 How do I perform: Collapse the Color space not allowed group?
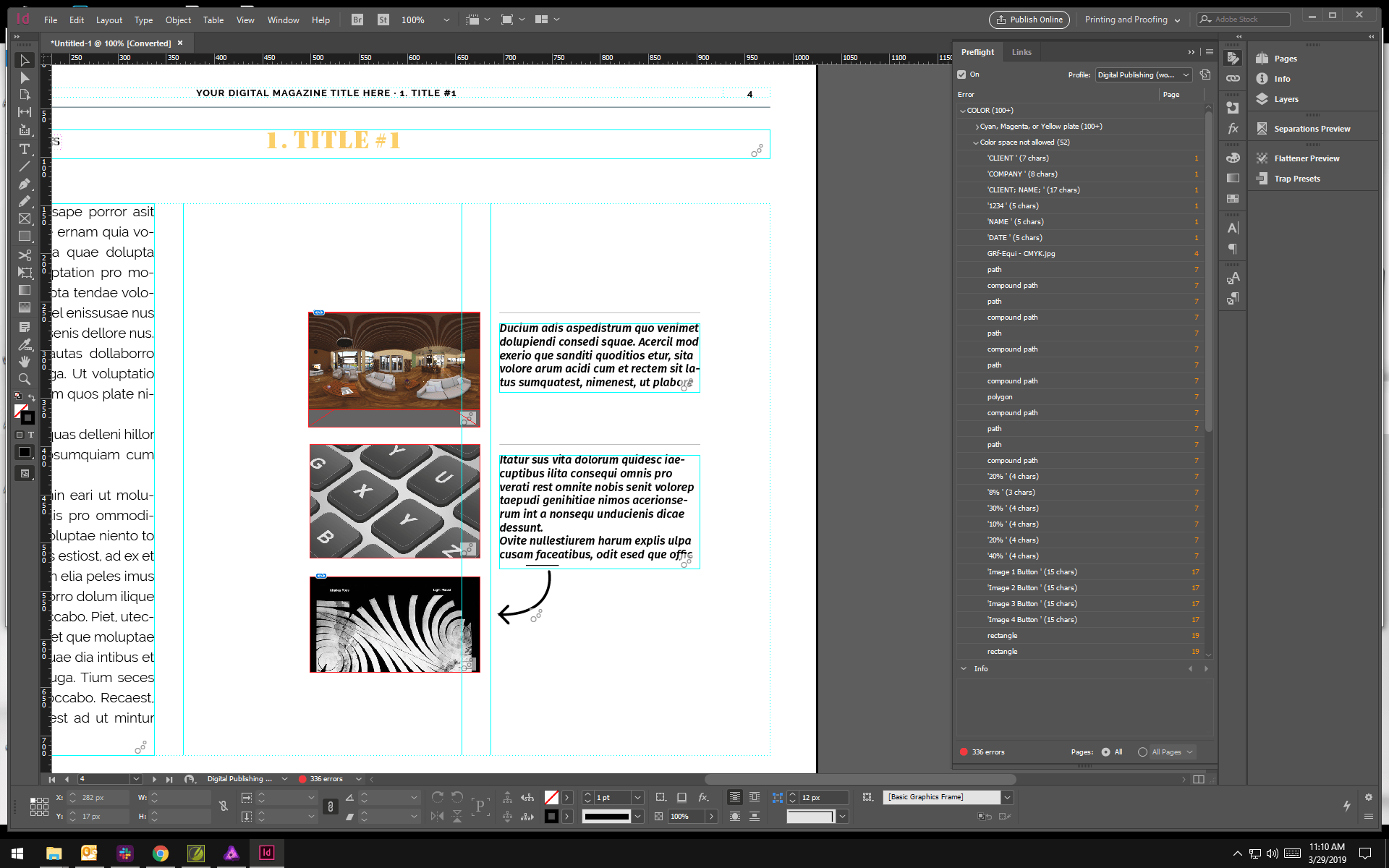tap(977, 142)
